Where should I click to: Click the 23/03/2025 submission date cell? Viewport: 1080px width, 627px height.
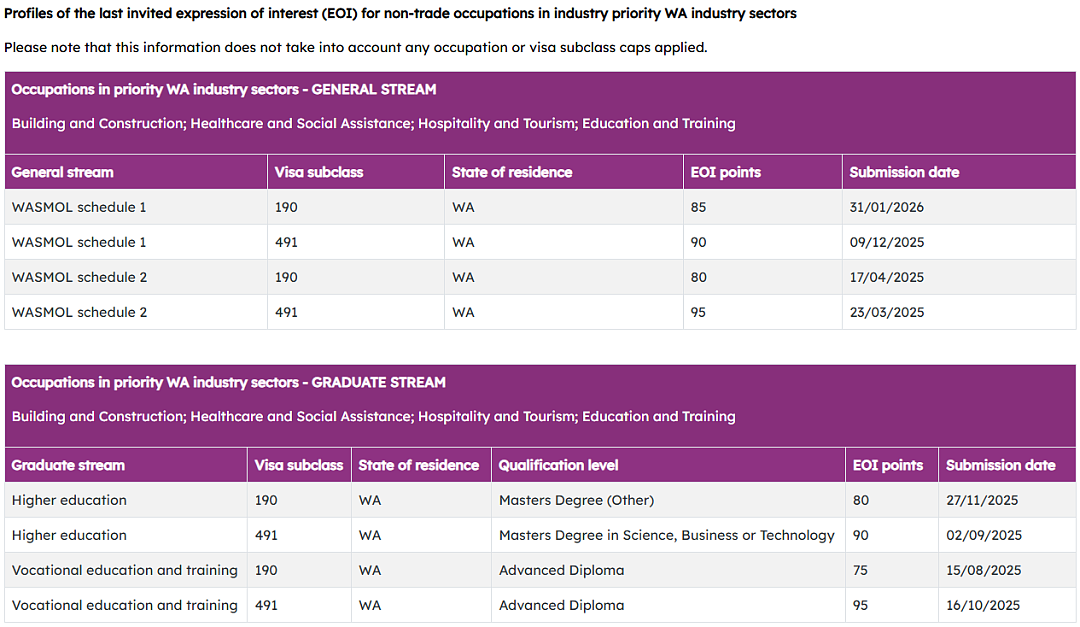(959, 312)
